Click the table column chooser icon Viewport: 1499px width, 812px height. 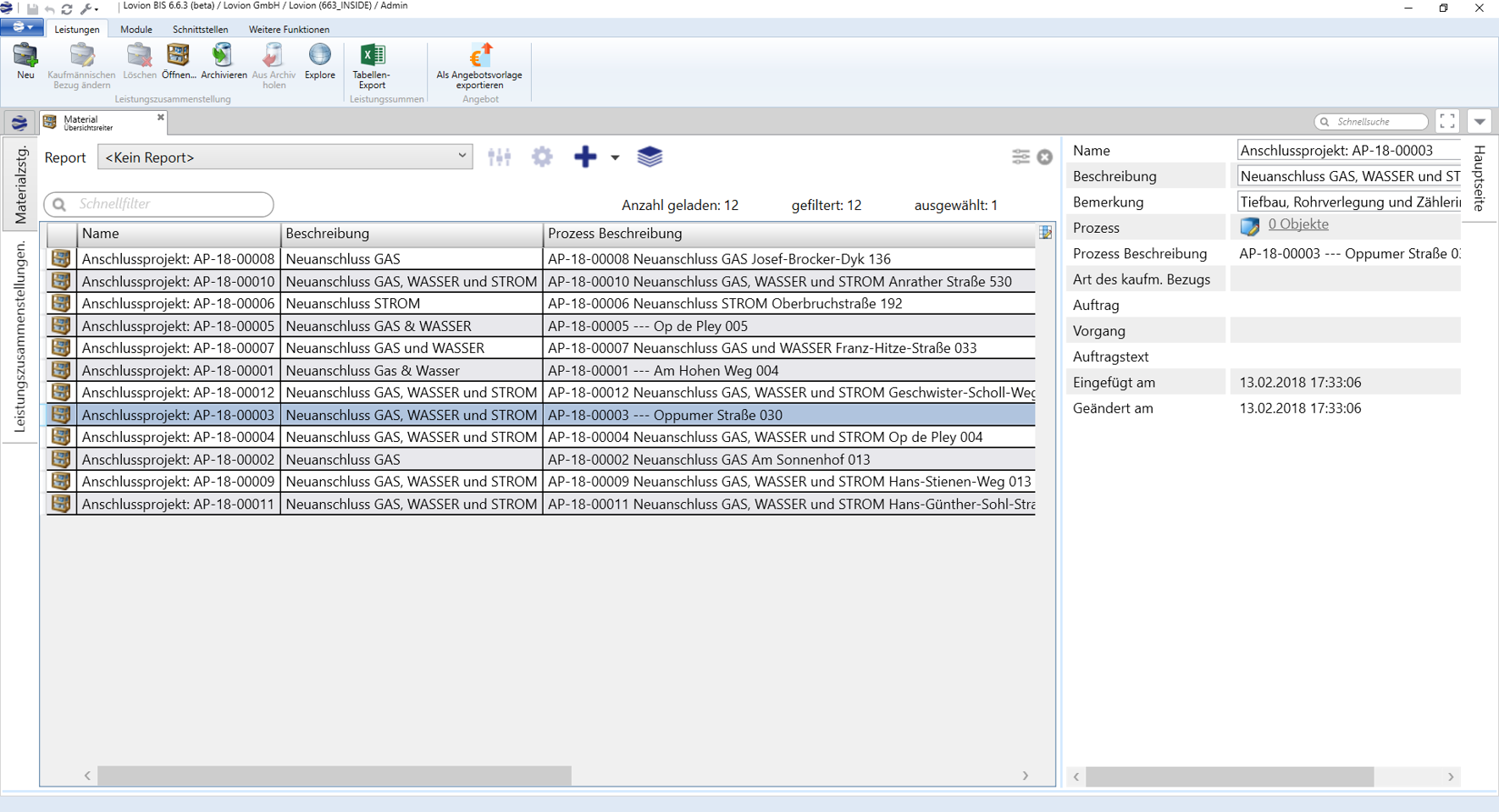[1046, 233]
